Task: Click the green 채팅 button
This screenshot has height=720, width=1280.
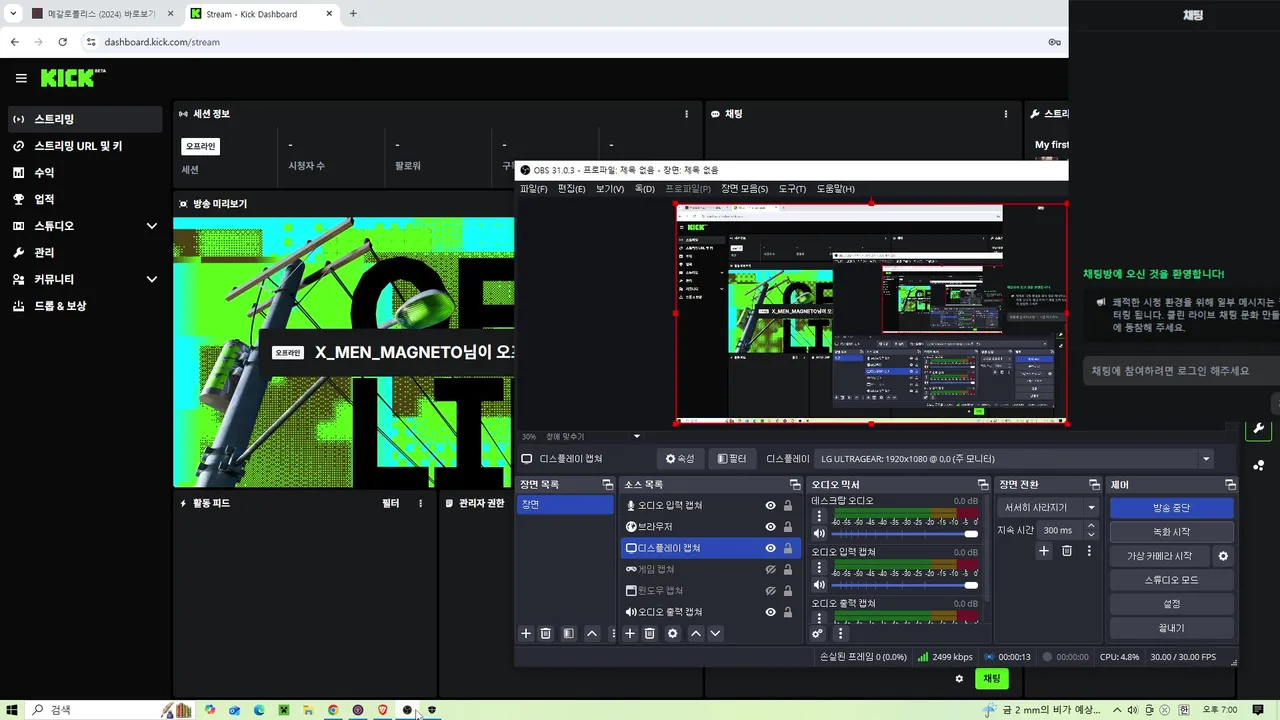Action: click(x=992, y=679)
